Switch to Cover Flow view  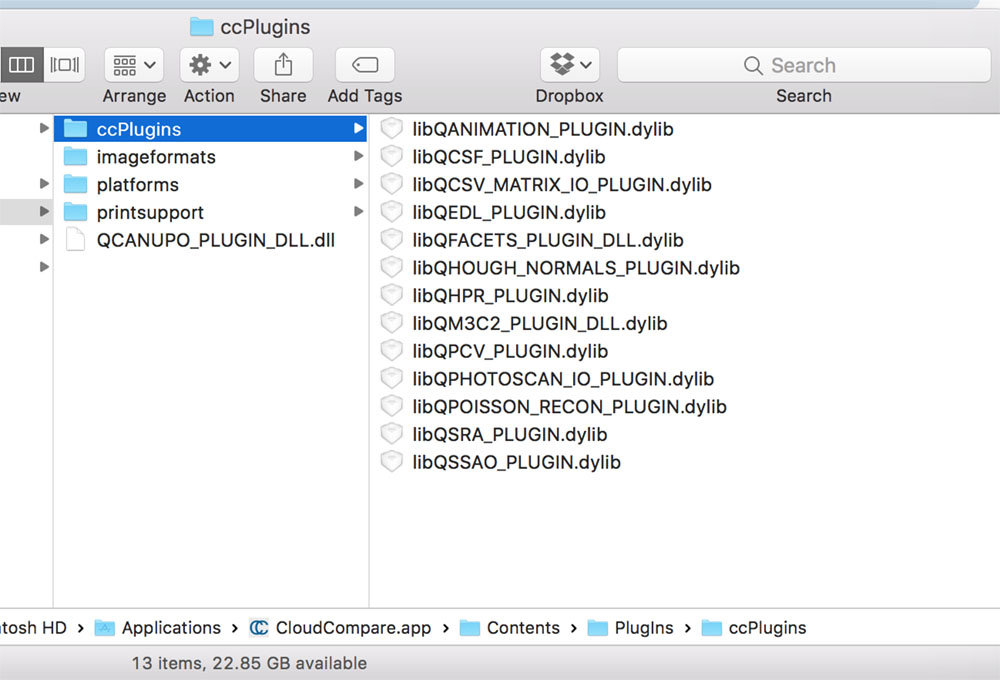pos(64,66)
